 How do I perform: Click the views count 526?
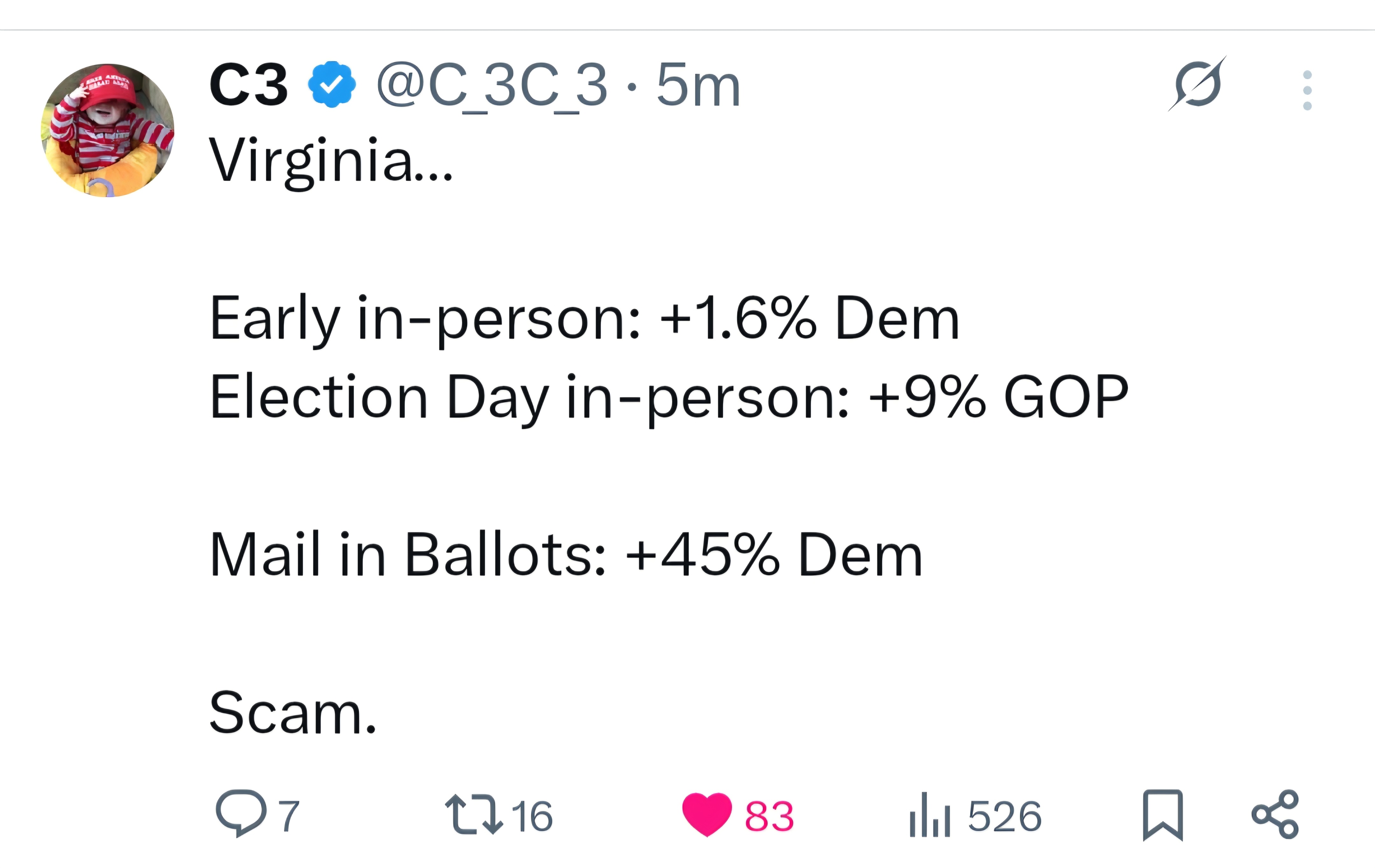[x=1005, y=816]
